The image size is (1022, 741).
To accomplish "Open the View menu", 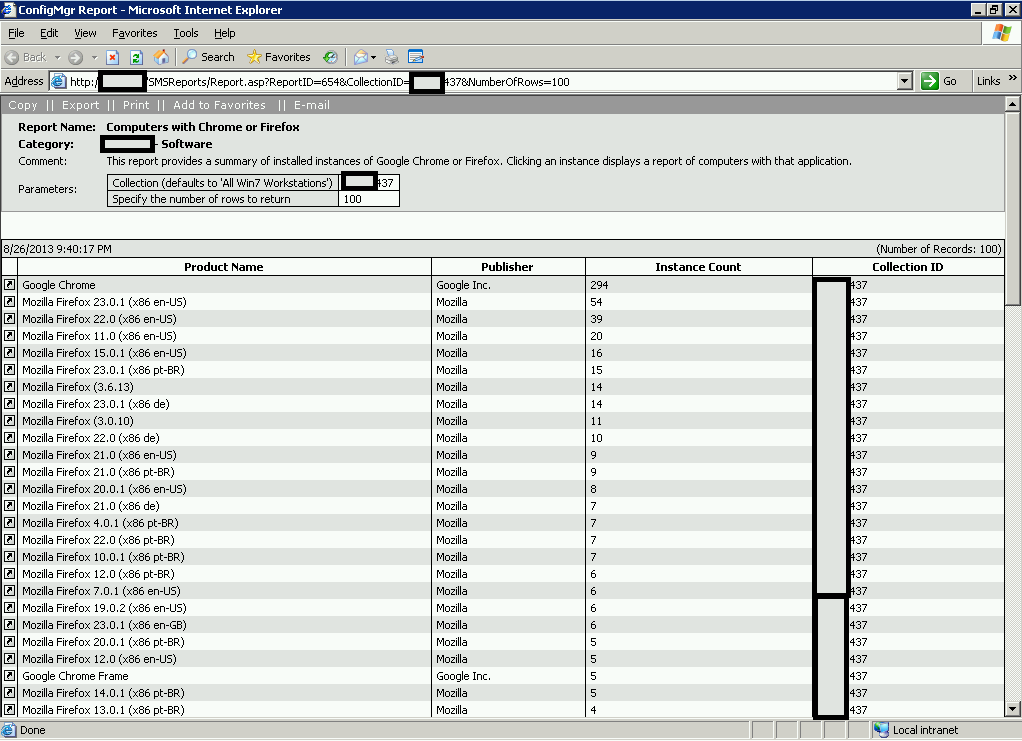I will 85,33.
